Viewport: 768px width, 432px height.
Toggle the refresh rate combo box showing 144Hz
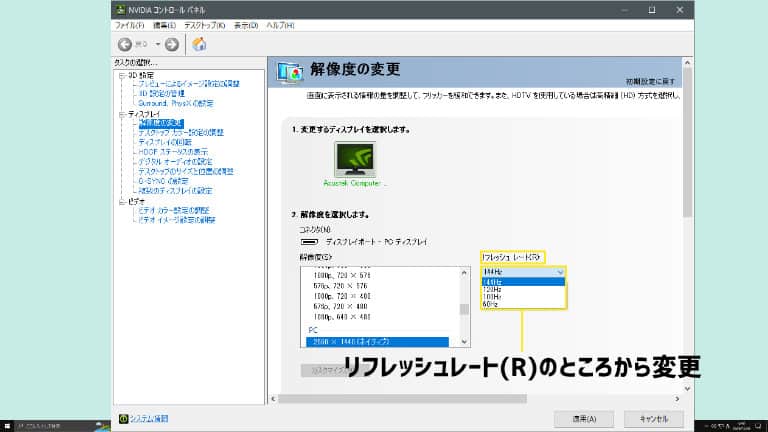(x=523, y=272)
